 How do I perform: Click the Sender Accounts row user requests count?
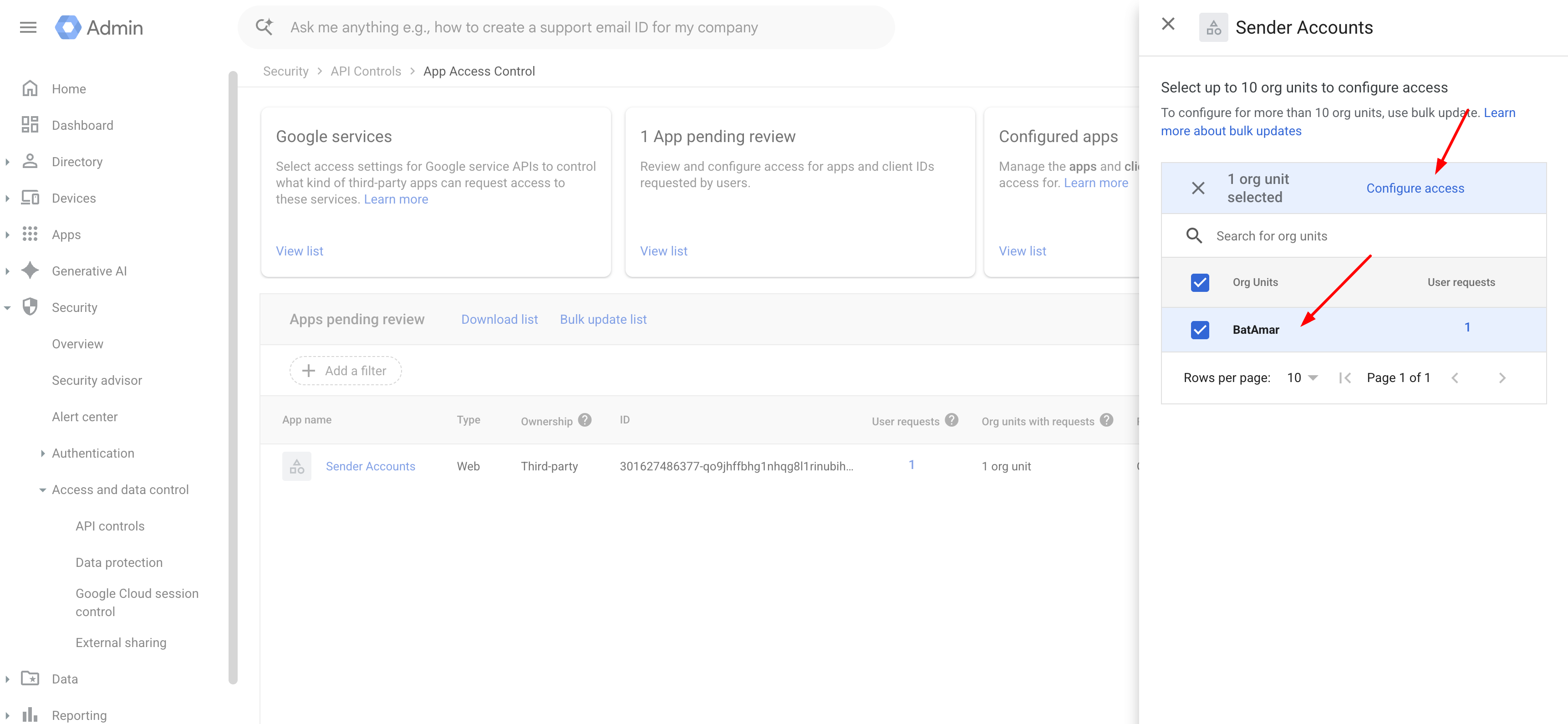(912, 465)
